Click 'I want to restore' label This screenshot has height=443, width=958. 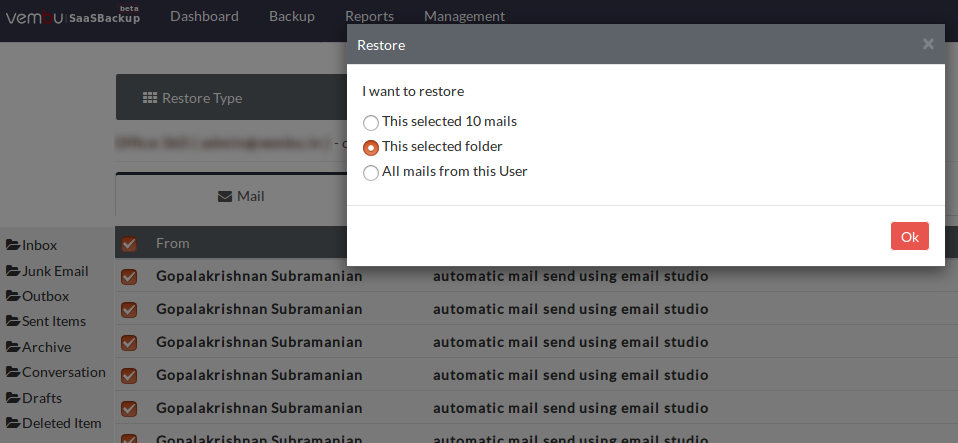413,92
